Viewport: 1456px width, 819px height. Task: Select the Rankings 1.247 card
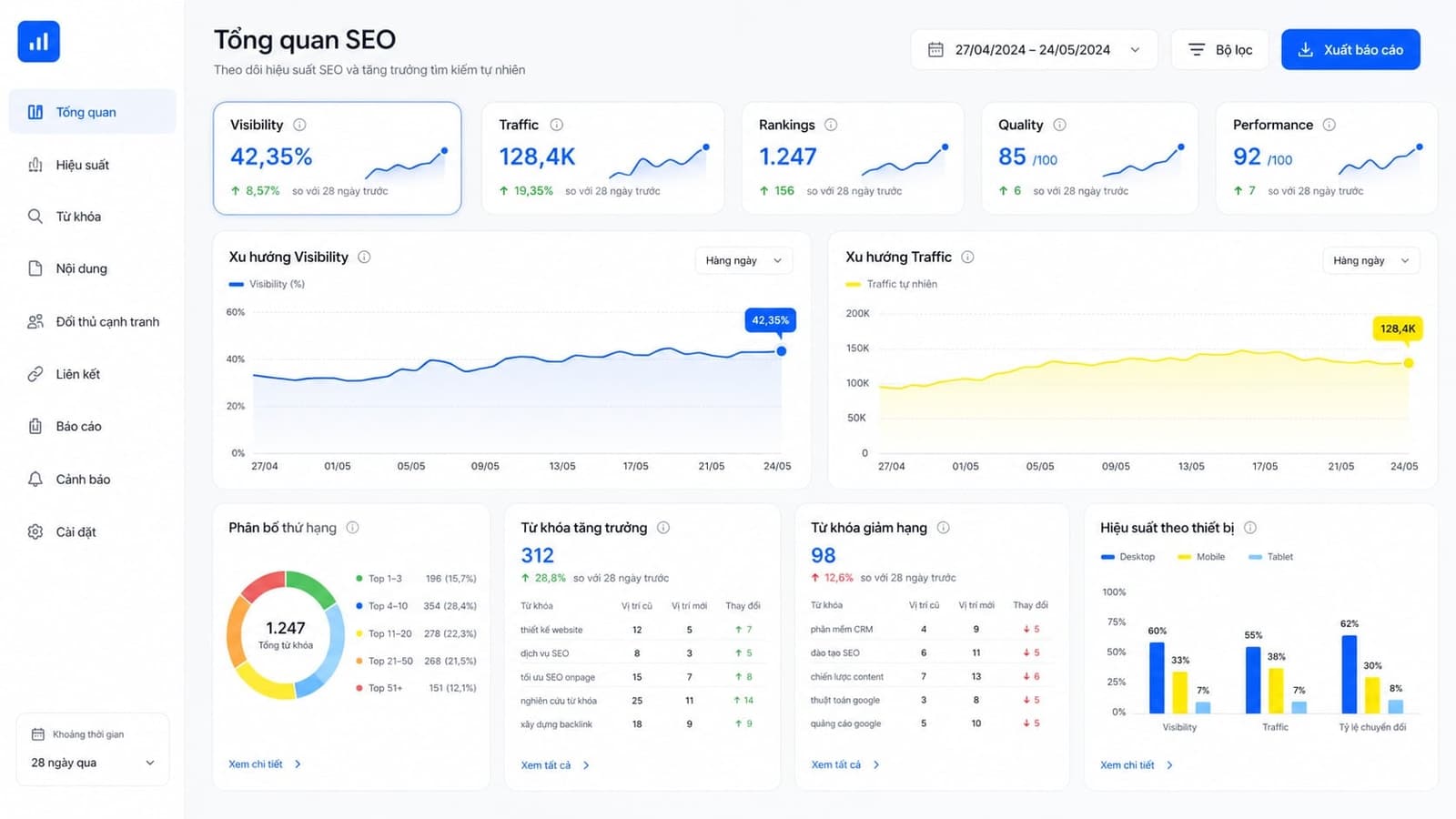853,158
